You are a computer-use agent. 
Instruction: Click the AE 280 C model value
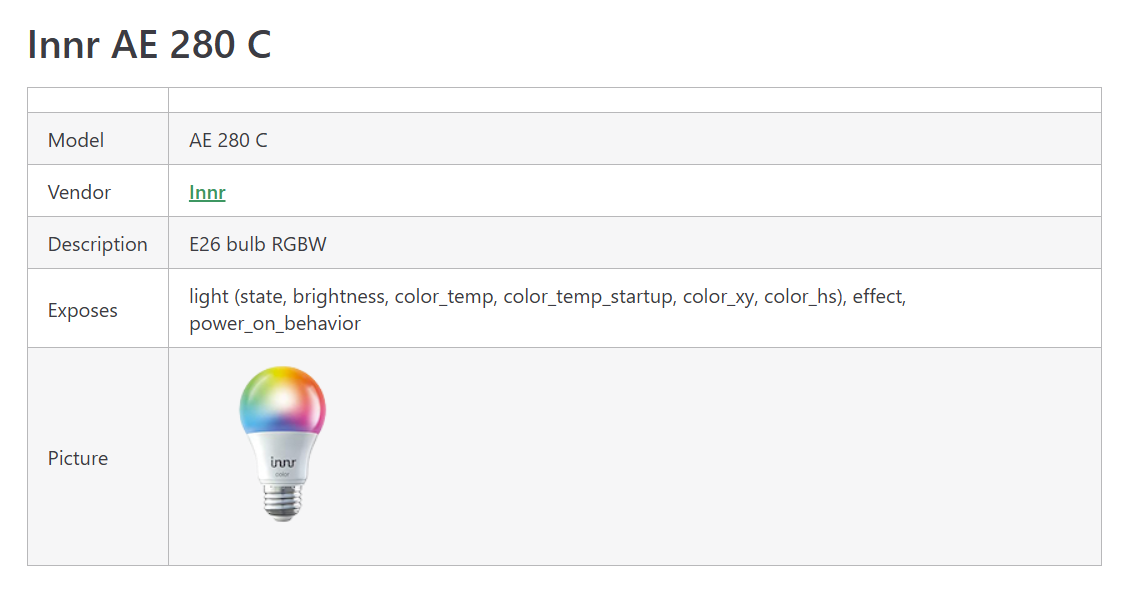pyautogui.click(x=228, y=140)
